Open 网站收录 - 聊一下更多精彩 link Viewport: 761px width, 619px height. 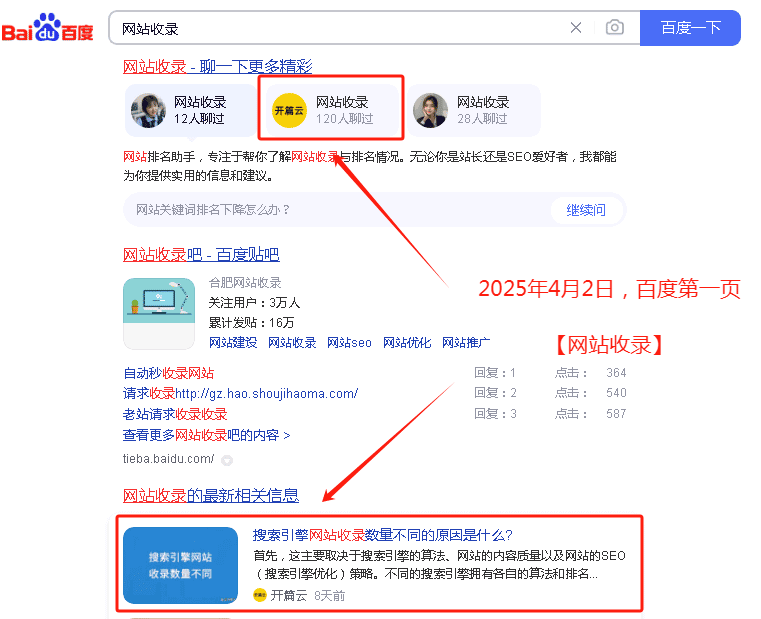tap(217, 67)
